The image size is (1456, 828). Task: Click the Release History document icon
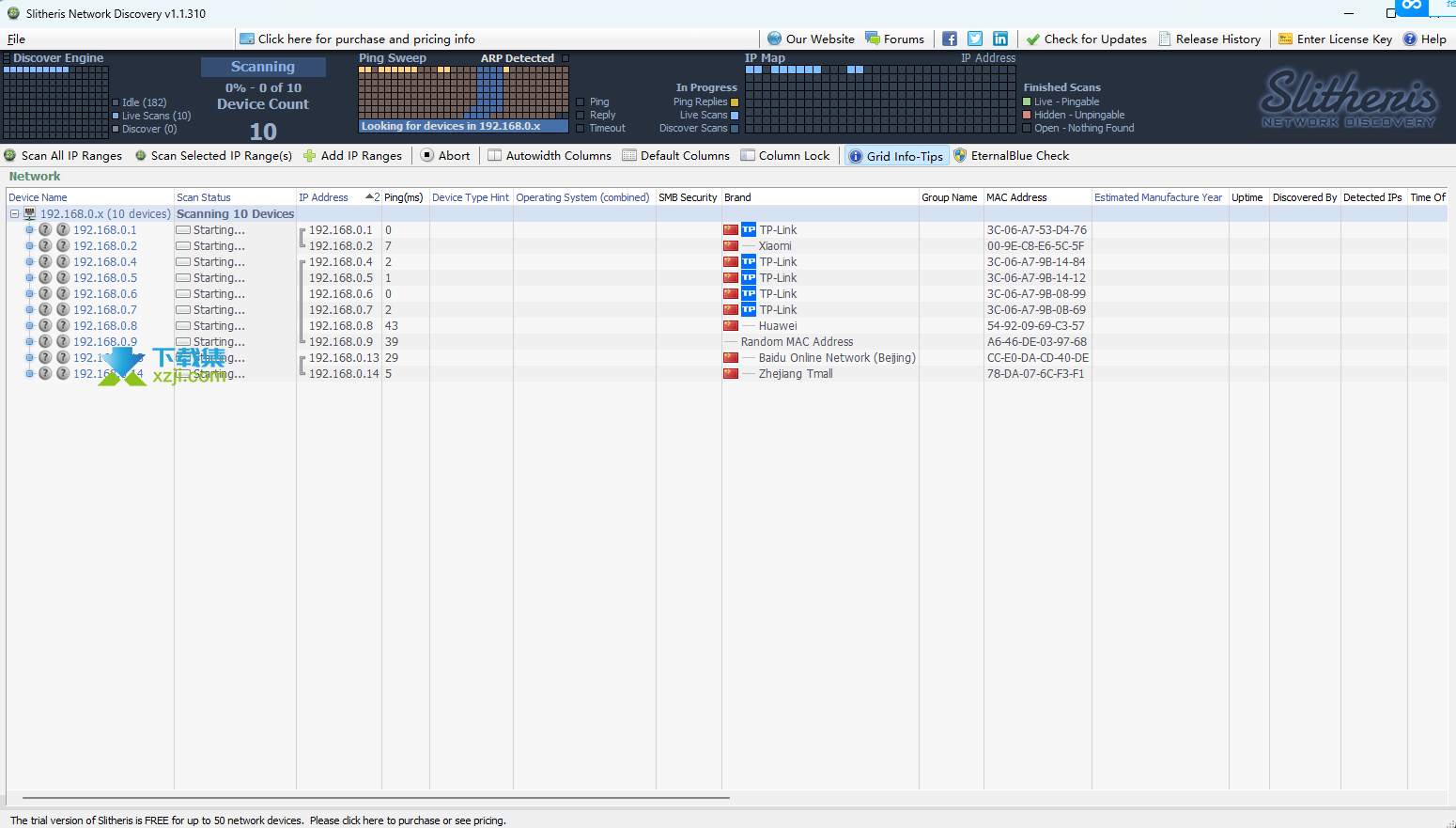1165,39
